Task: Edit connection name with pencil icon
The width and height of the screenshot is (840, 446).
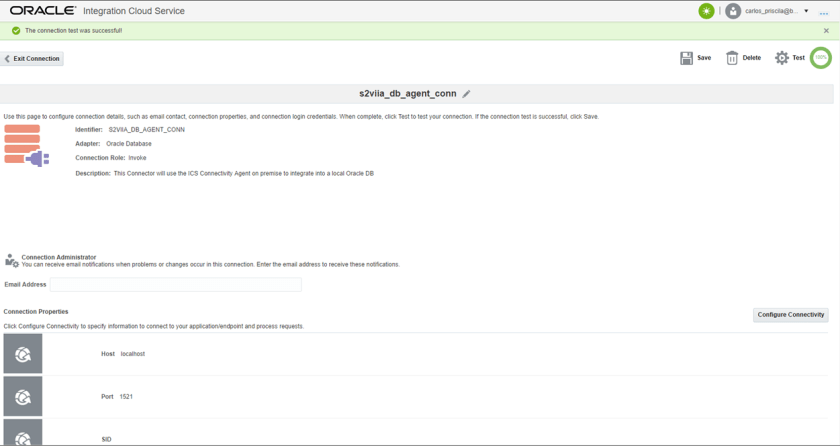Action: pyautogui.click(x=466, y=94)
